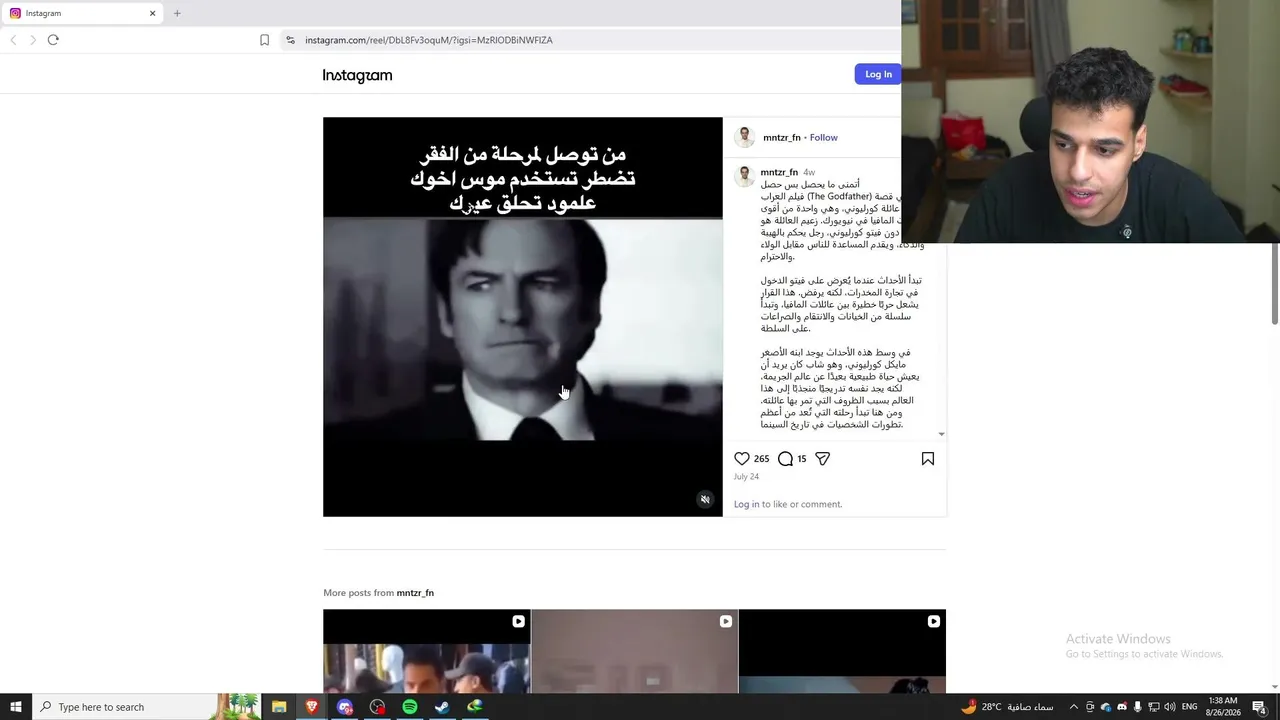Open the recording app taskbar icon
The width and height of the screenshot is (1280, 720).
click(x=377, y=707)
